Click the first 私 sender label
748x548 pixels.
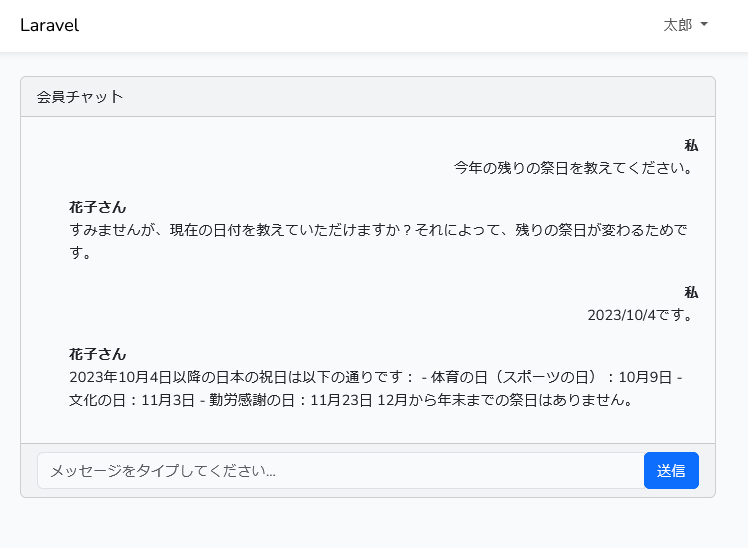coord(691,145)
